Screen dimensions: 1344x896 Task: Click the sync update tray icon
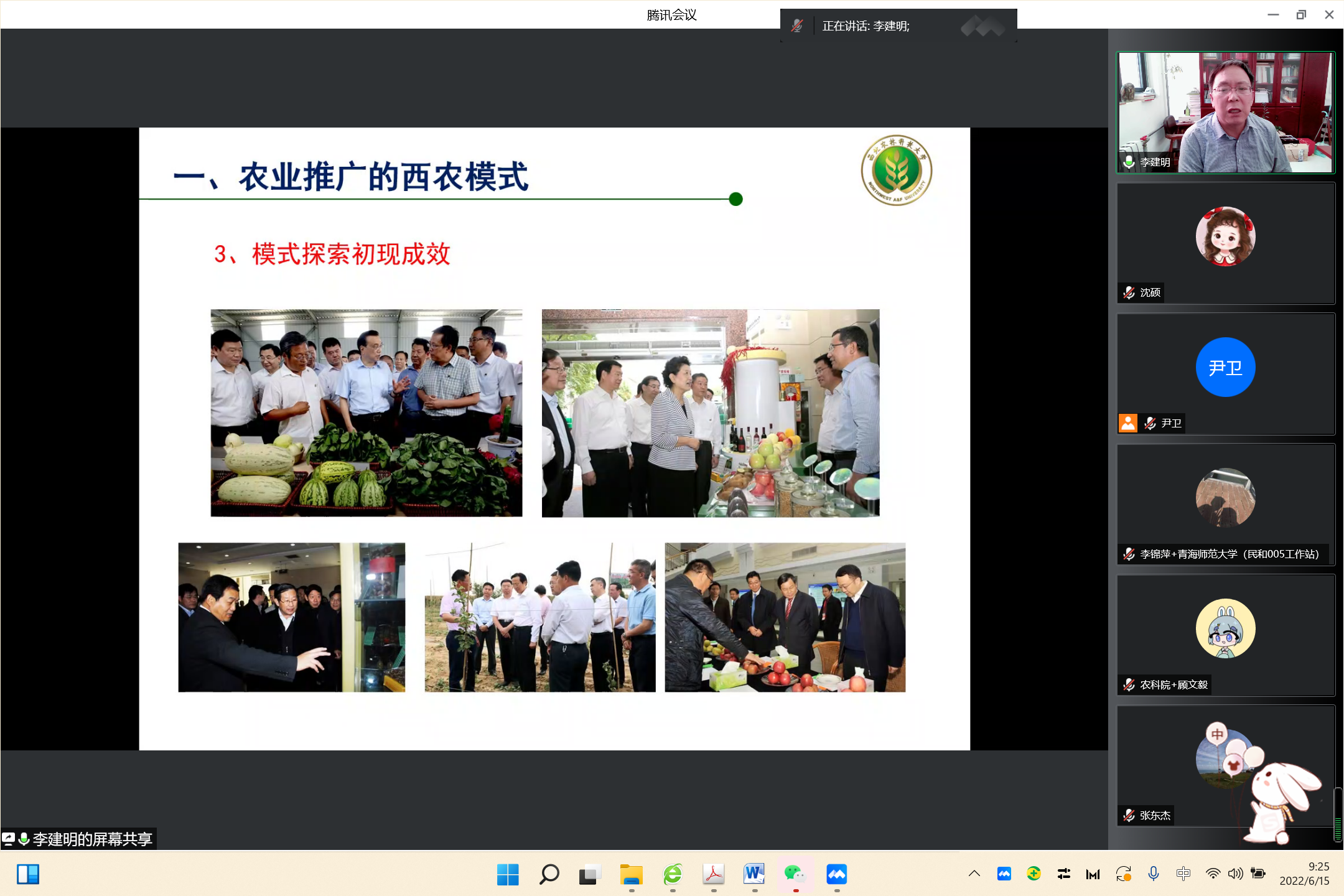point(1123,874)
